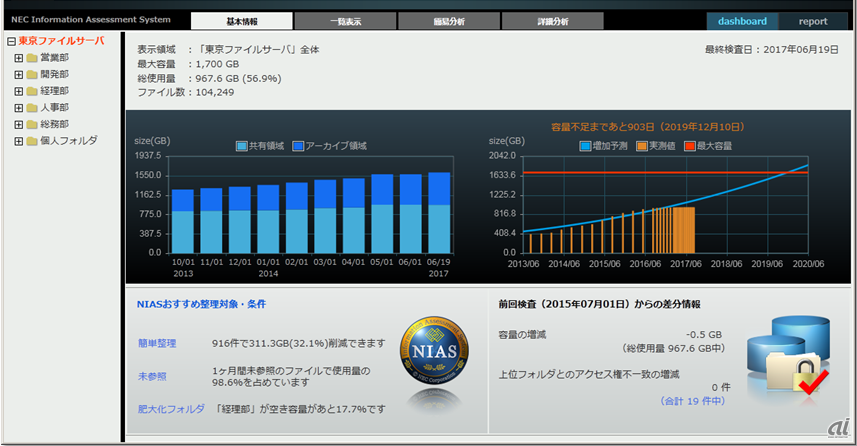857x446 pixels.
Task: Select the 経理部 tree label
Action: point(55,91)
